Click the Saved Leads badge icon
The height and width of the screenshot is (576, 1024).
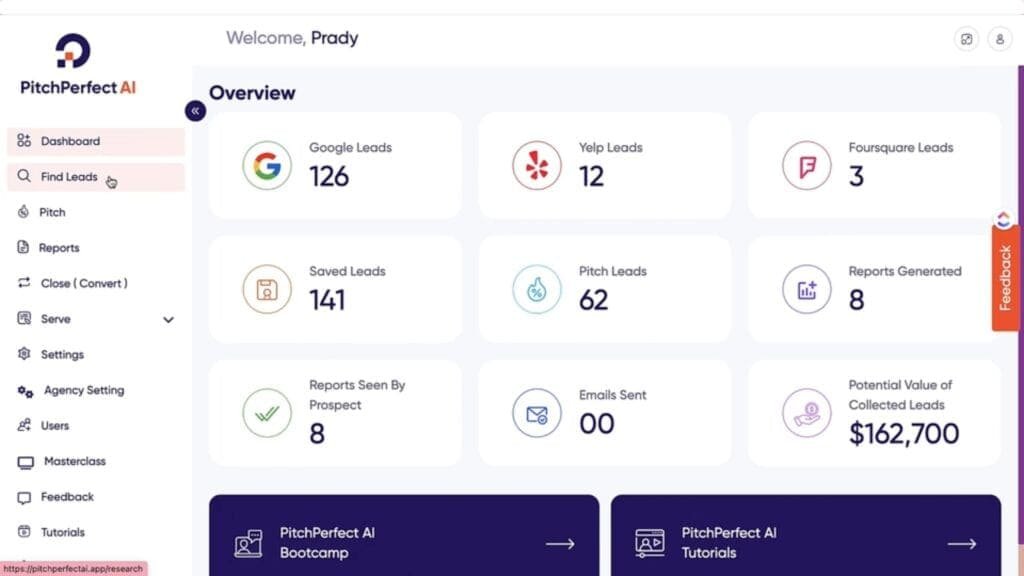point(263,289)
